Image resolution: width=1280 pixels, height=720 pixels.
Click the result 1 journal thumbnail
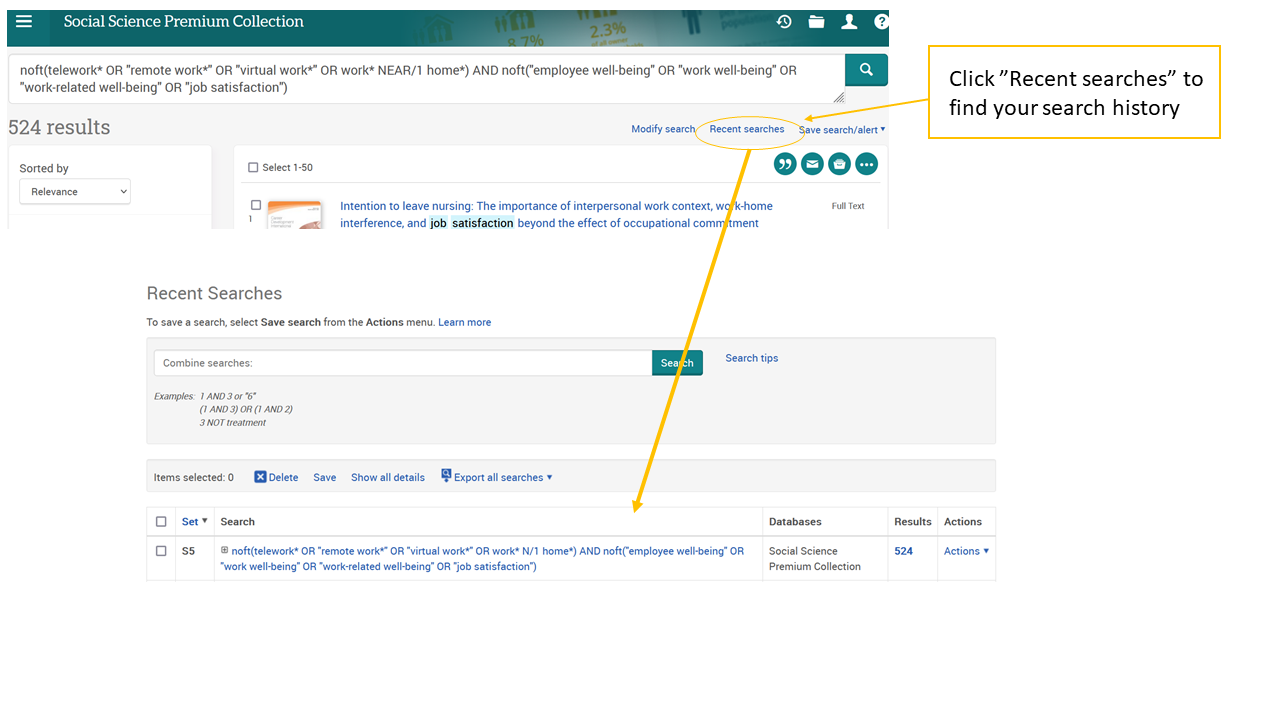pos(295,214)
